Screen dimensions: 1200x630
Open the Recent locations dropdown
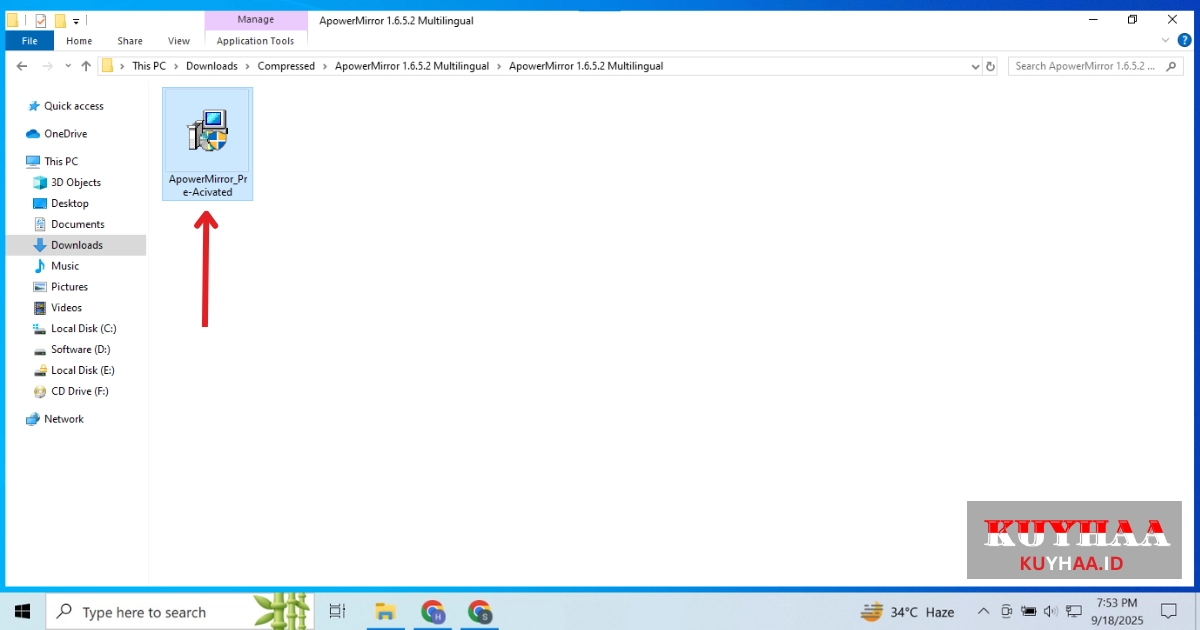(x=67, y=66)
